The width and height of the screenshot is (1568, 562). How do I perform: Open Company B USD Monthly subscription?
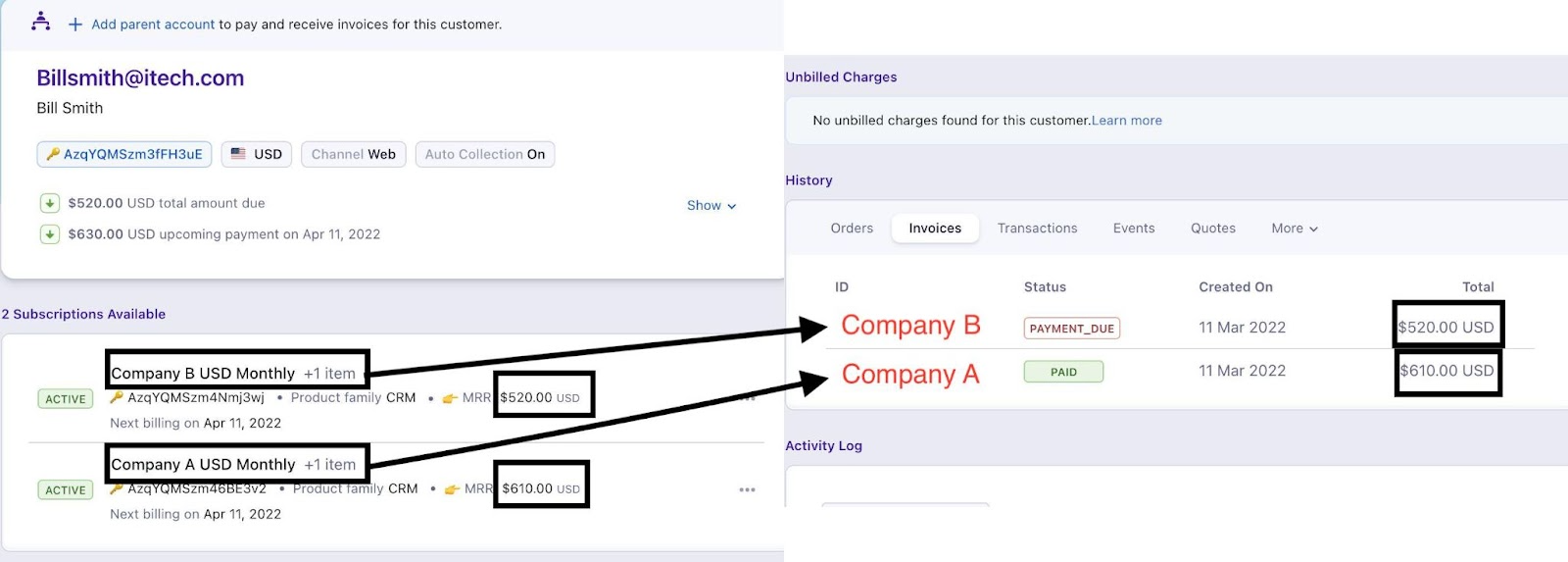(x=203, y=374)
